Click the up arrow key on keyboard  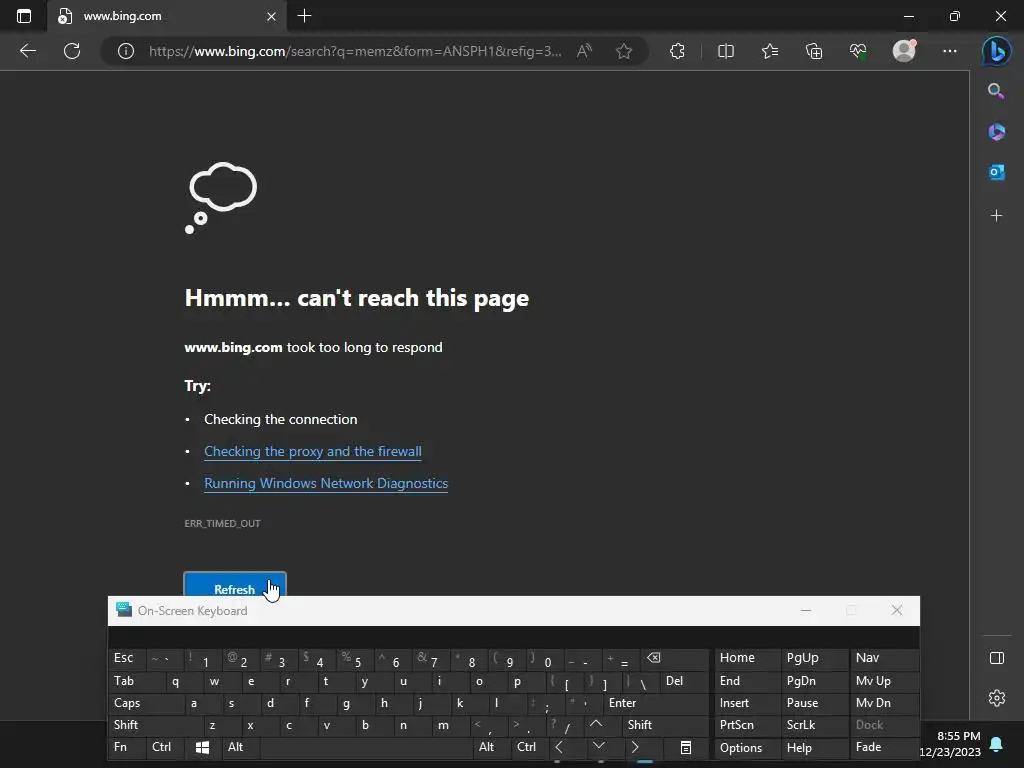click(x=596, y=725)
